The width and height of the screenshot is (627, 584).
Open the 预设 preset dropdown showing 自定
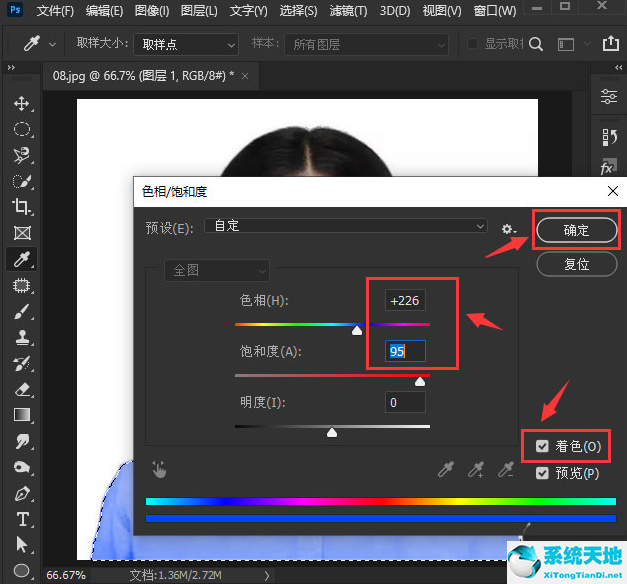[345, 226]
